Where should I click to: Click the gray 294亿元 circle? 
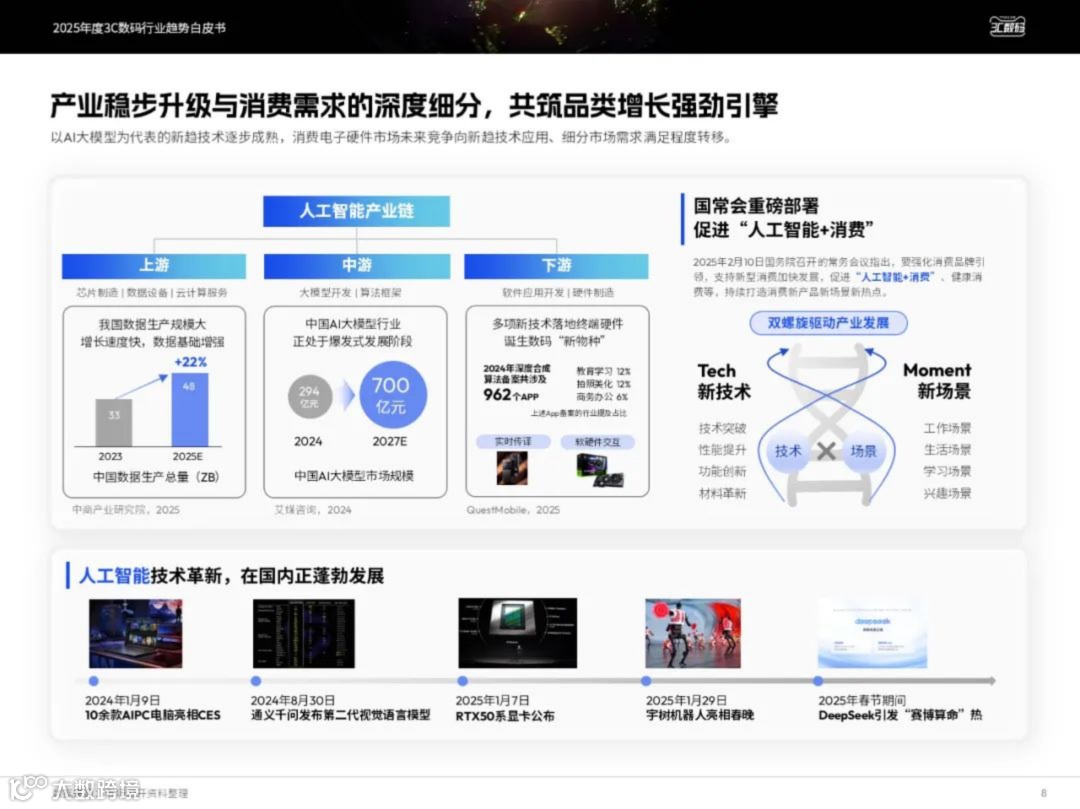tap(310, 397)
